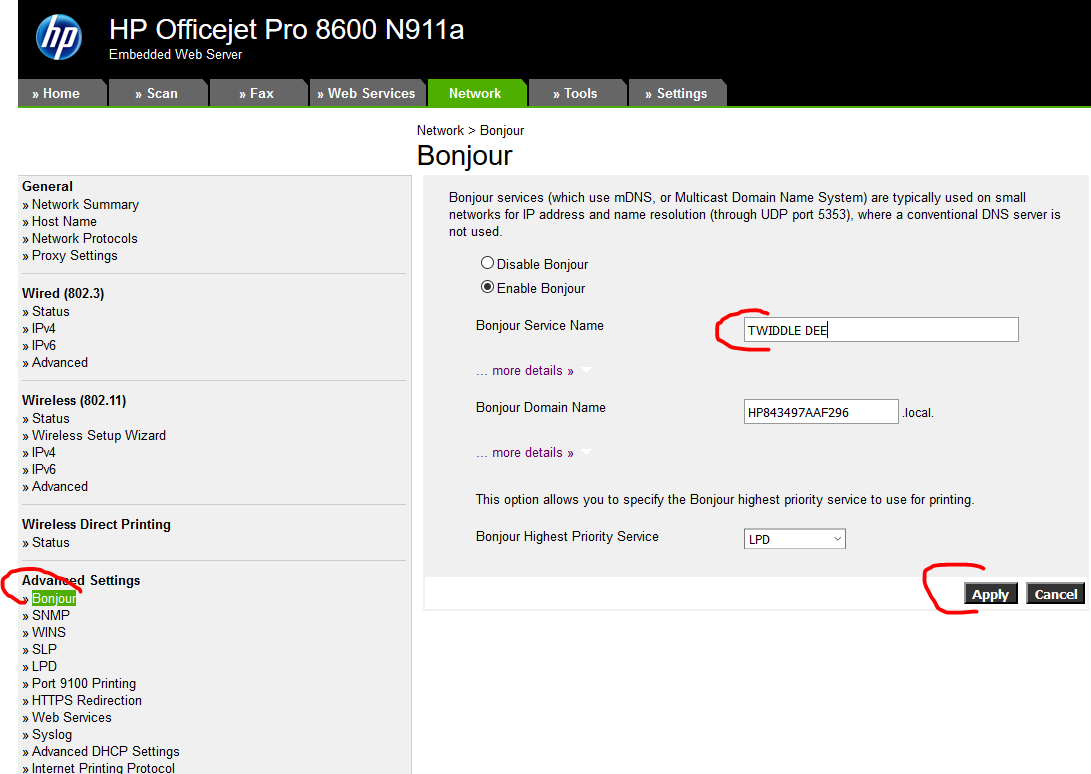Click the Bonjour Domain Name field
The width and height of the screenshot is (1091, 774).
[x=821, y=412]
